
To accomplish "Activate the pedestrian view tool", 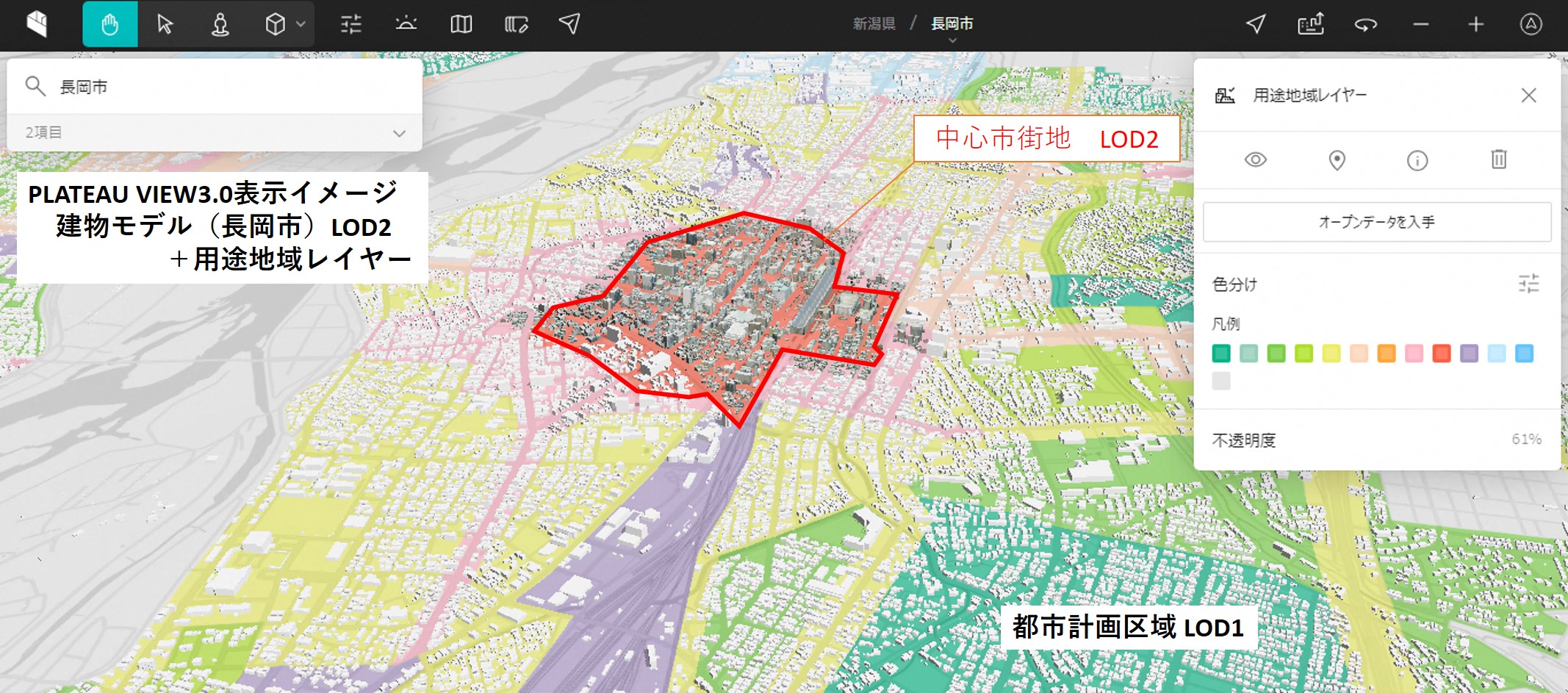I will click(220, 24).
